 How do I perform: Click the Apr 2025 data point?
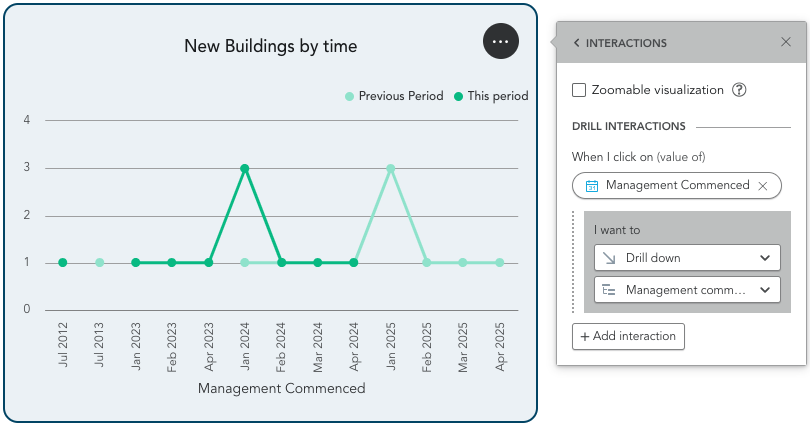tap(500, 263)
